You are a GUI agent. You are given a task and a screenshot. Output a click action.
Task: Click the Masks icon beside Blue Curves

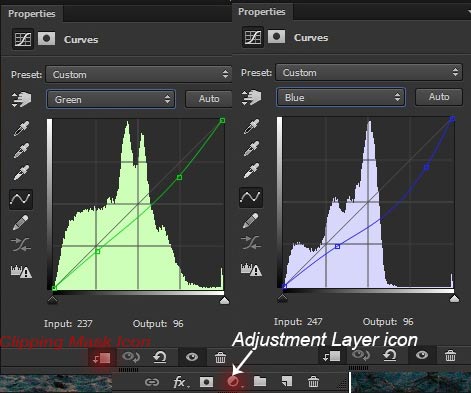click(x=276, y=37)
